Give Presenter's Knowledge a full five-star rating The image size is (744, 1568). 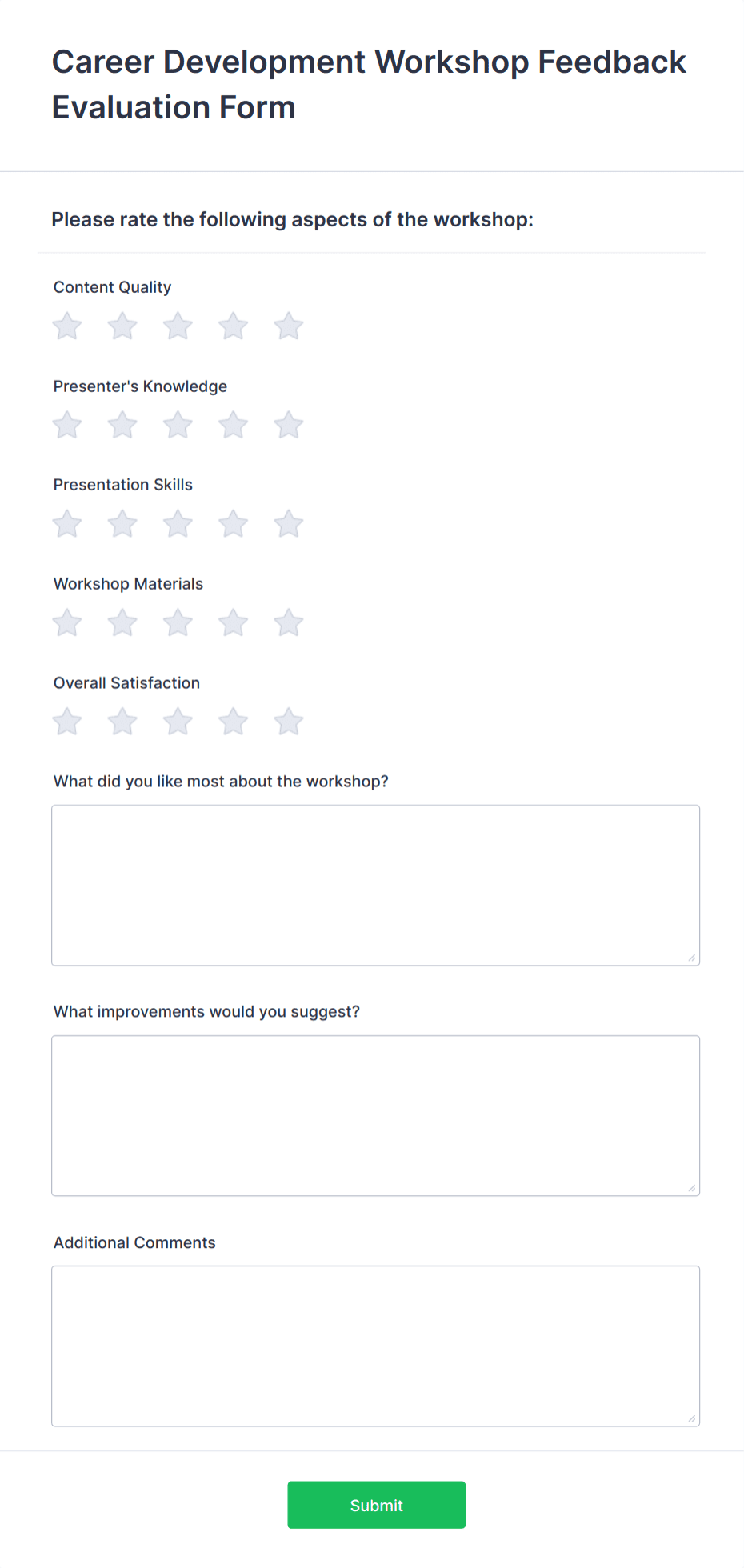tap(288, 425)
